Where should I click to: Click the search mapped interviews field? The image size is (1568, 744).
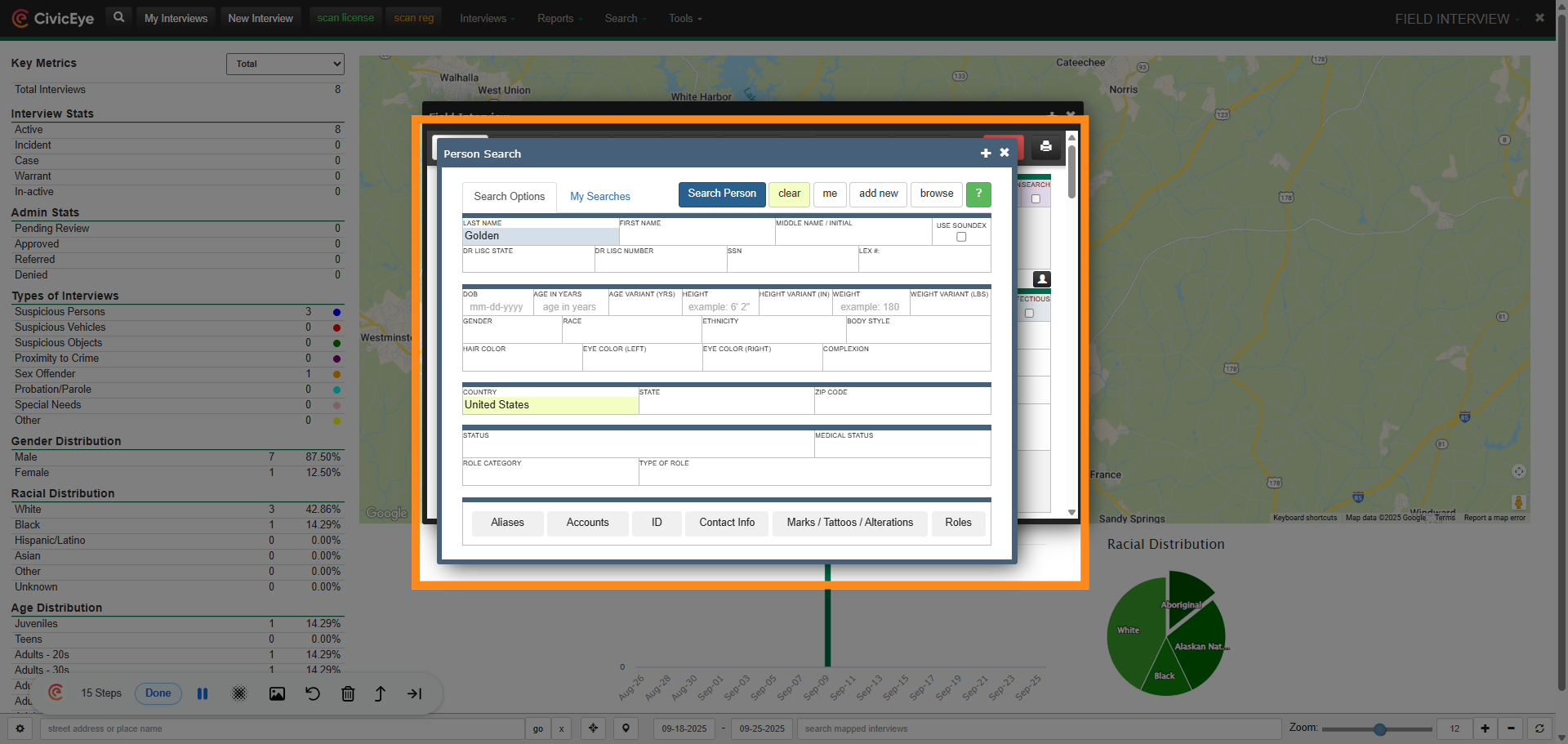[1039, 728]
